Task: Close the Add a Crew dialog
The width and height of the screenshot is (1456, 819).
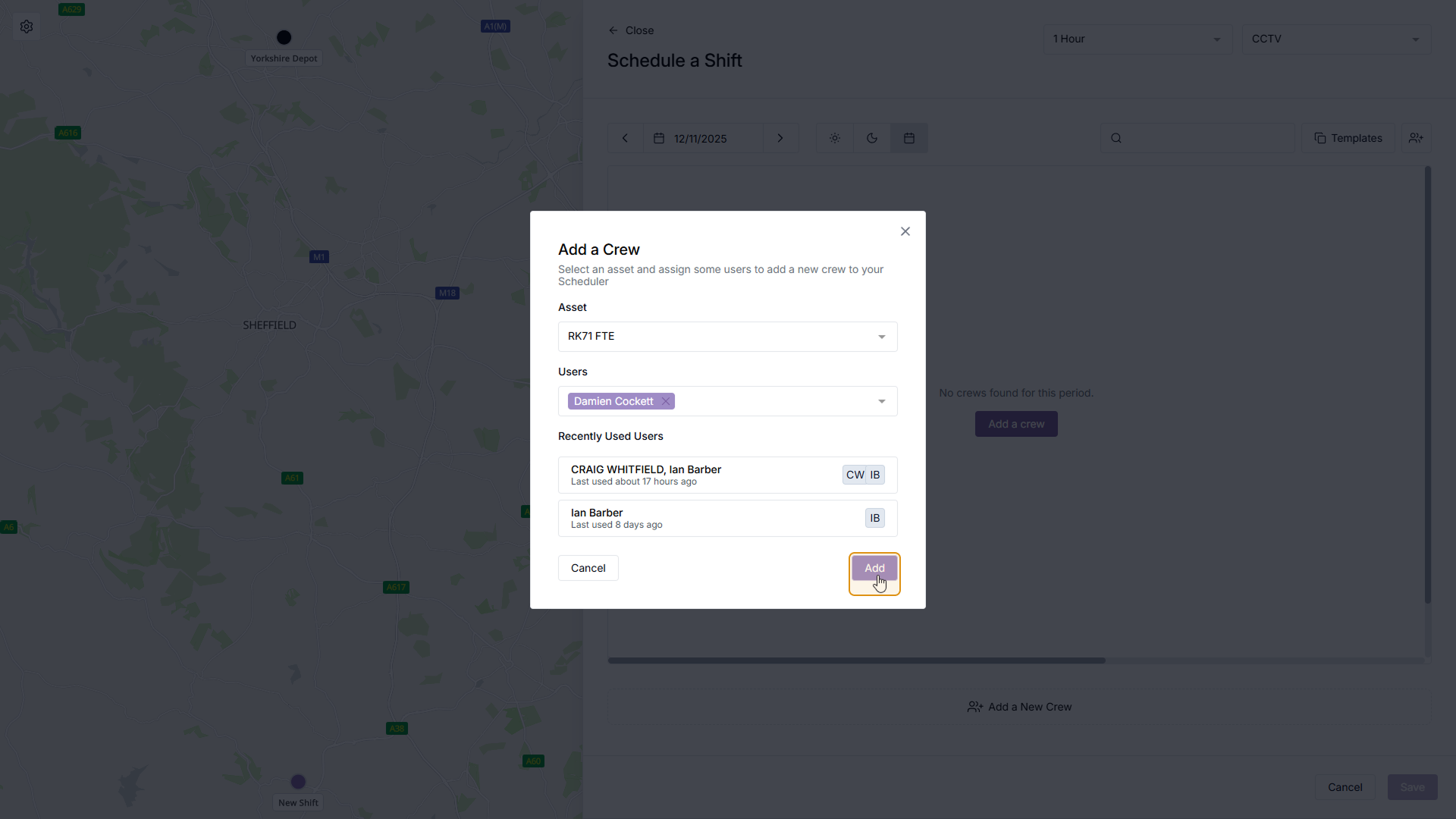Action: [x=905, y=231]
